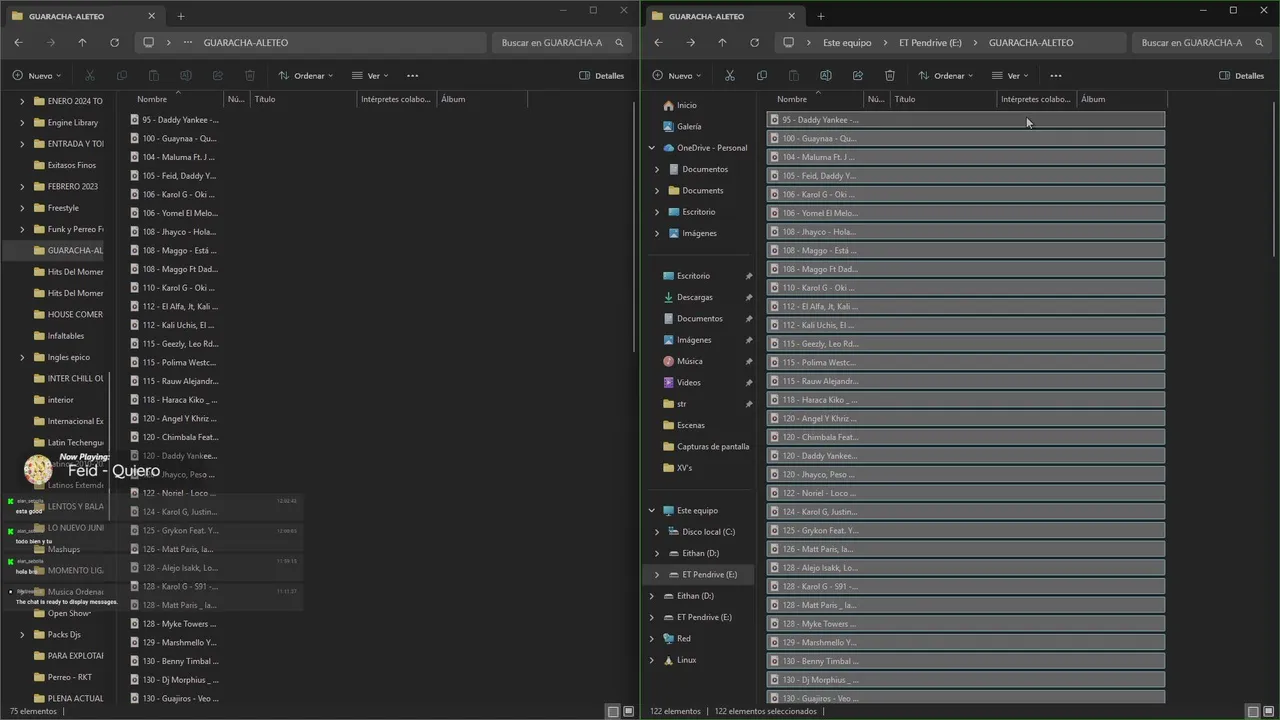Click the Delete trash icon in right window

889,75
